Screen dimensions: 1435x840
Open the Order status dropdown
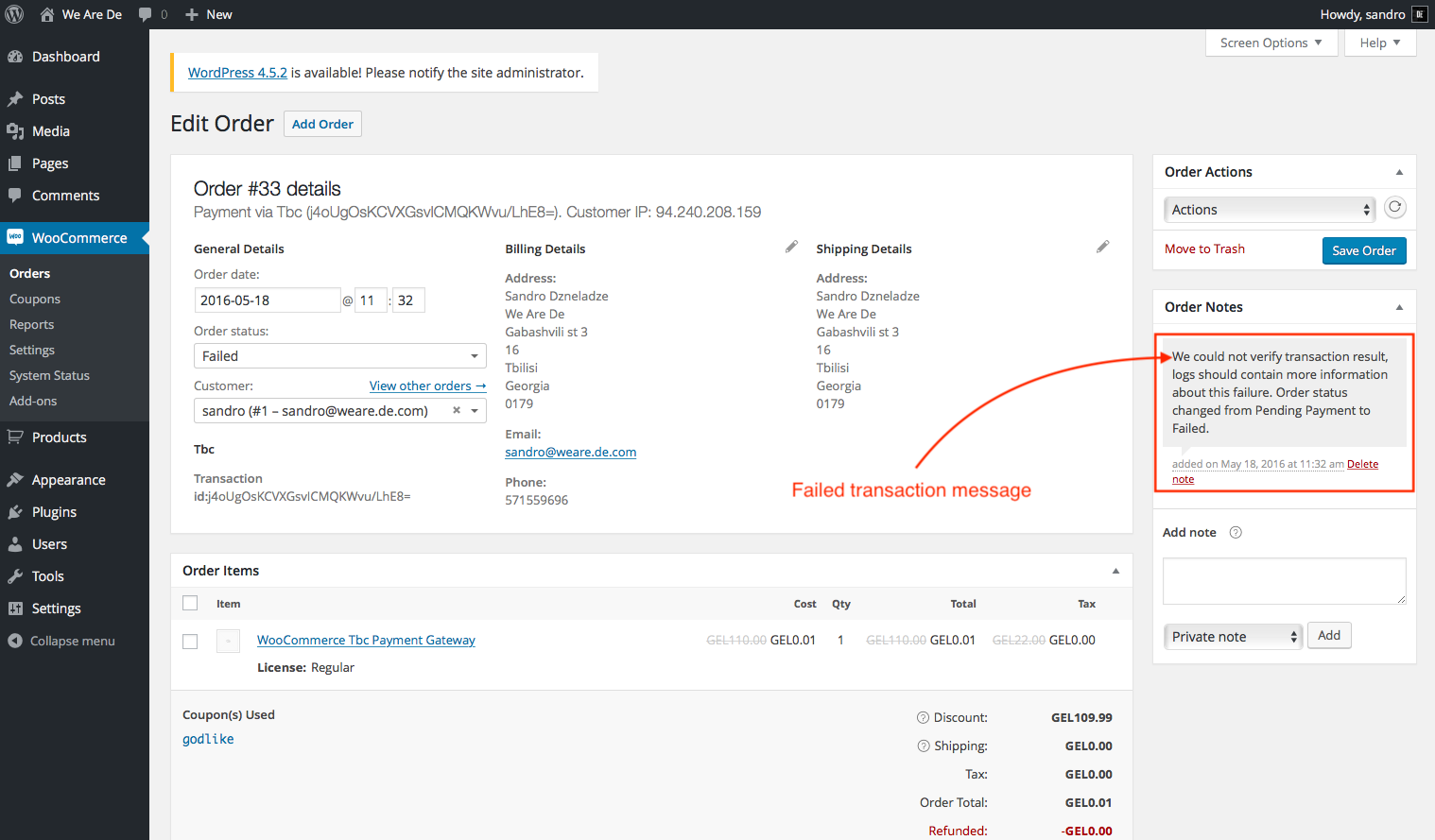(340, 356)
